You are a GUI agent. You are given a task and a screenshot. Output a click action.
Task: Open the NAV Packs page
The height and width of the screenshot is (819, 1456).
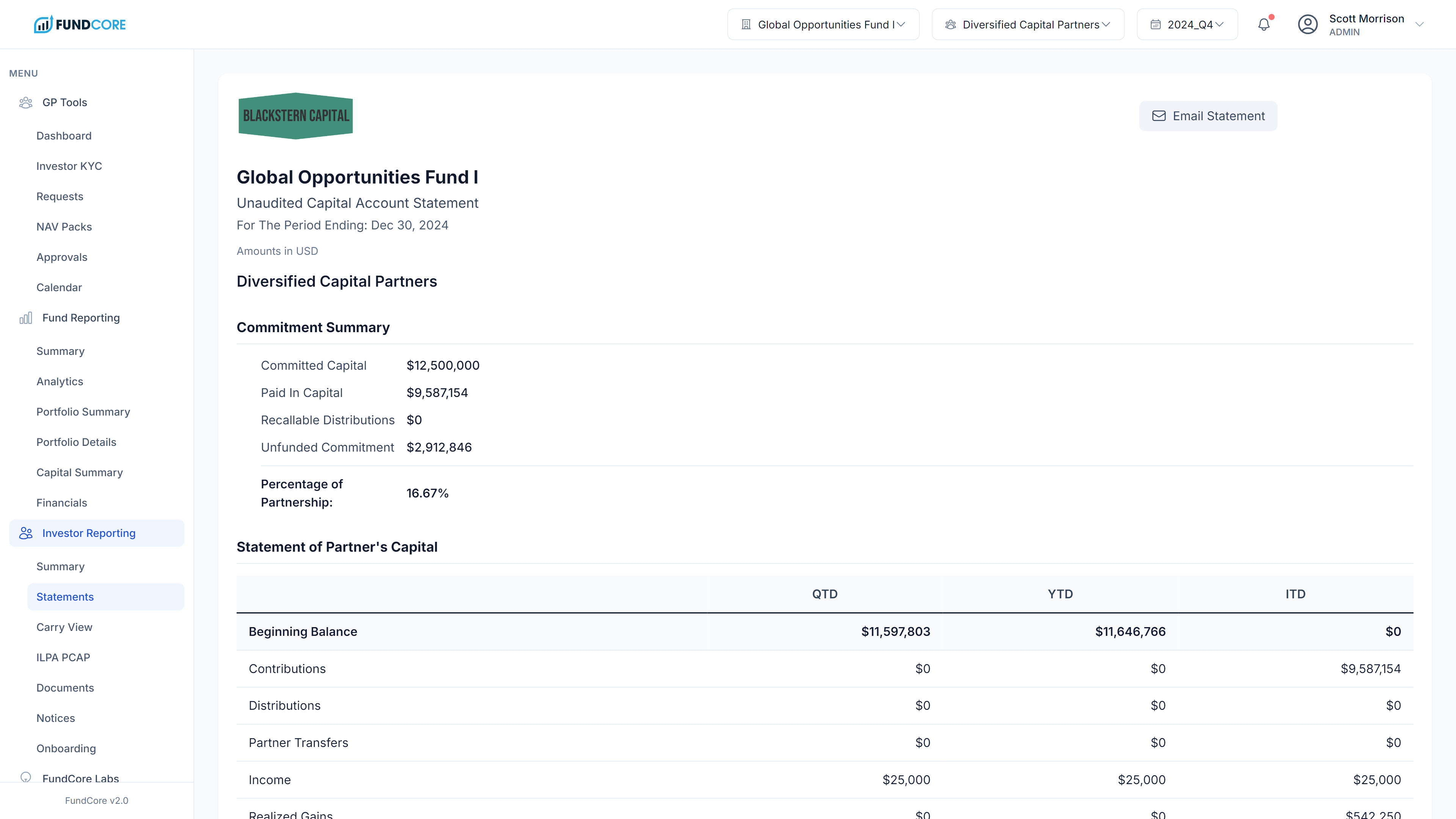pos(64,227)
